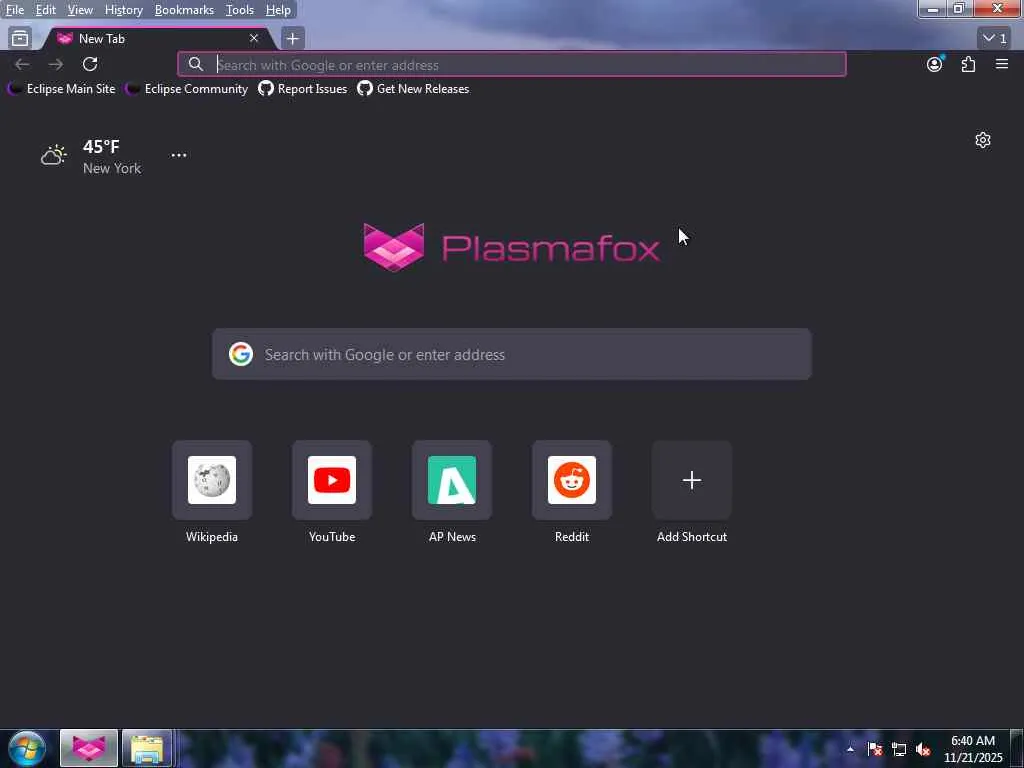Open the Edit menu

tap(45, 10)
